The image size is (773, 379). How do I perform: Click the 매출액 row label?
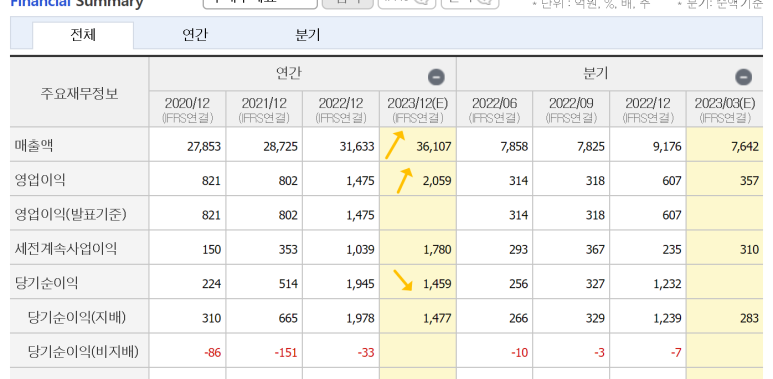(34, 145)
